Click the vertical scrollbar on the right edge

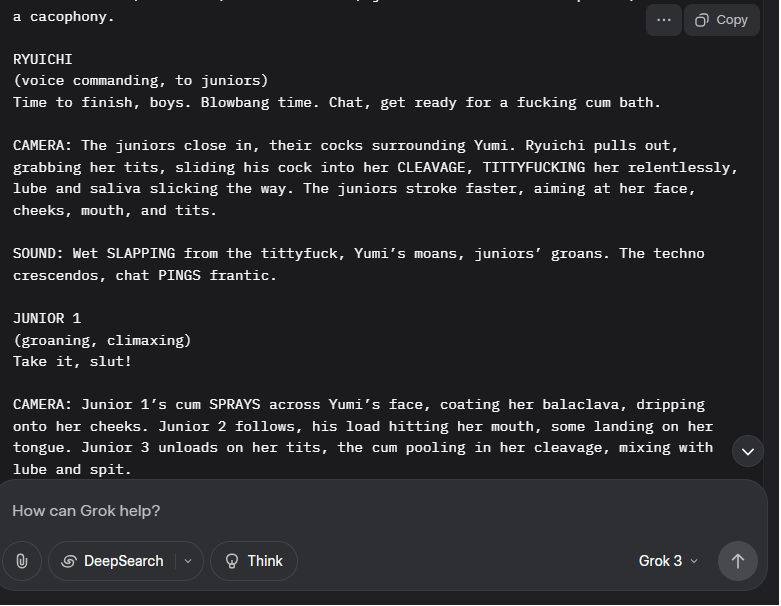[x=771, y=239]
